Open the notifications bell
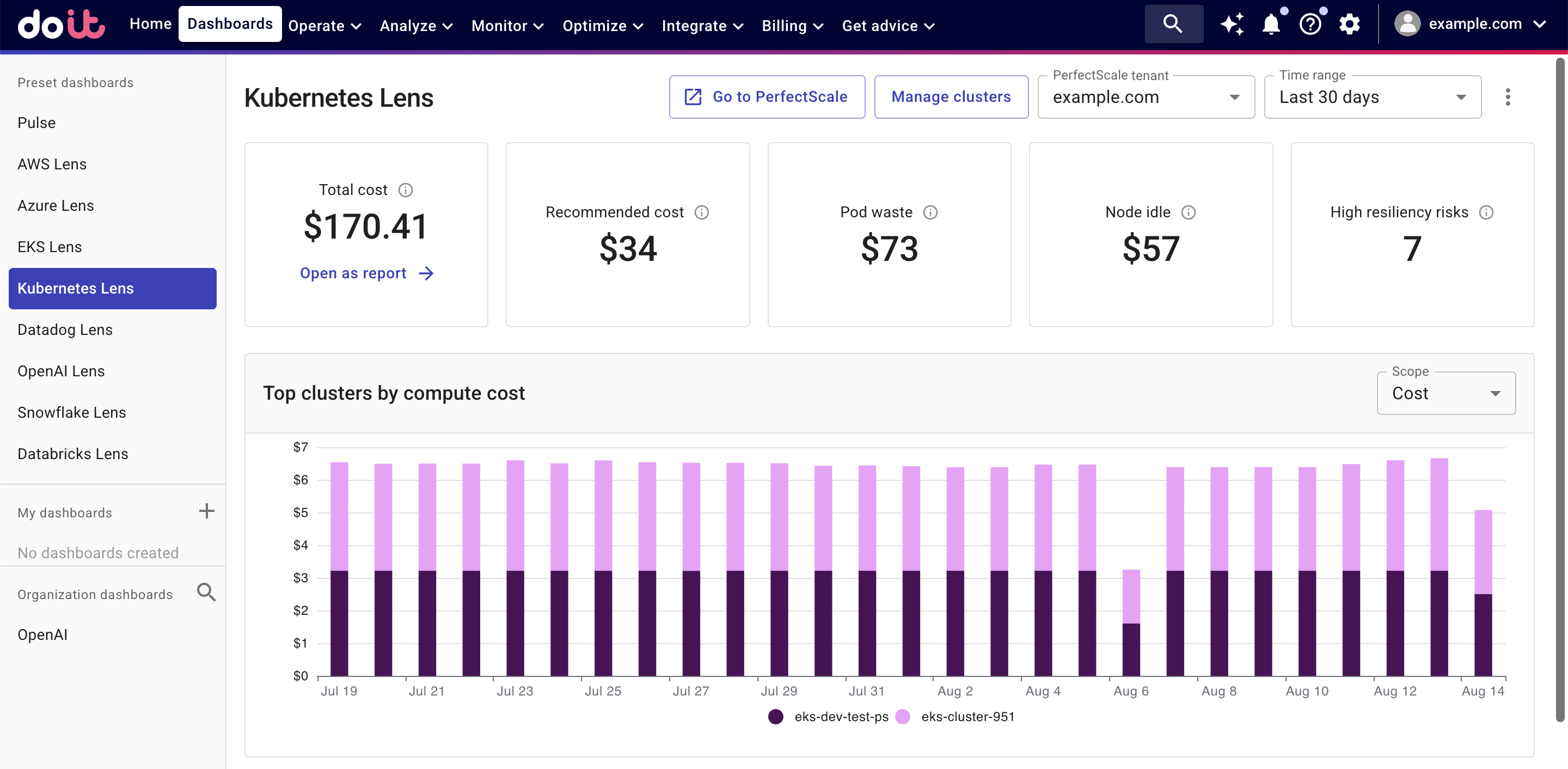 (1271, 25)
